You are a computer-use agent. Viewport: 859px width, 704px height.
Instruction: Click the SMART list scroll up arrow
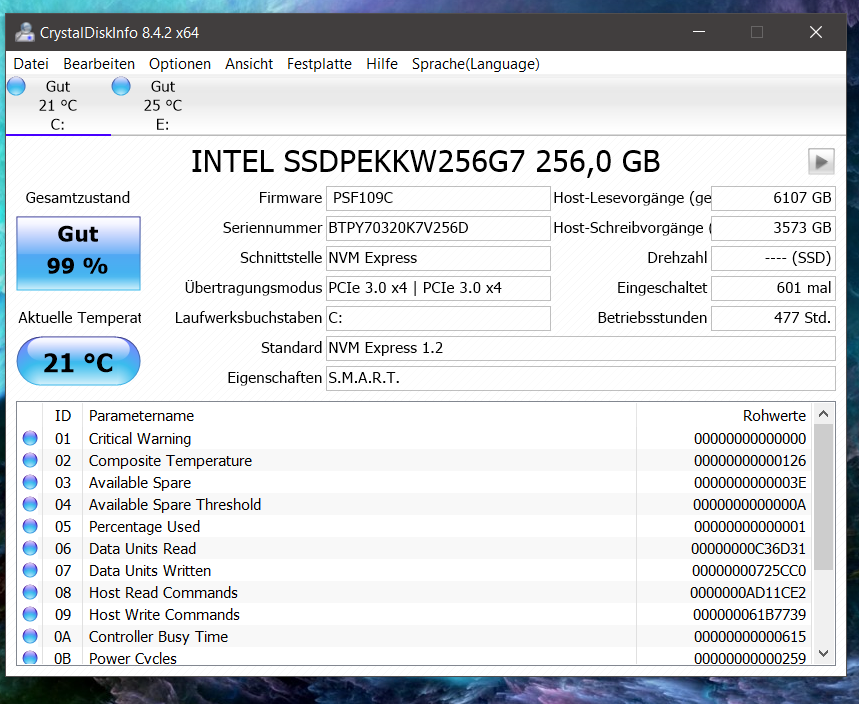[x=823, y=414]
